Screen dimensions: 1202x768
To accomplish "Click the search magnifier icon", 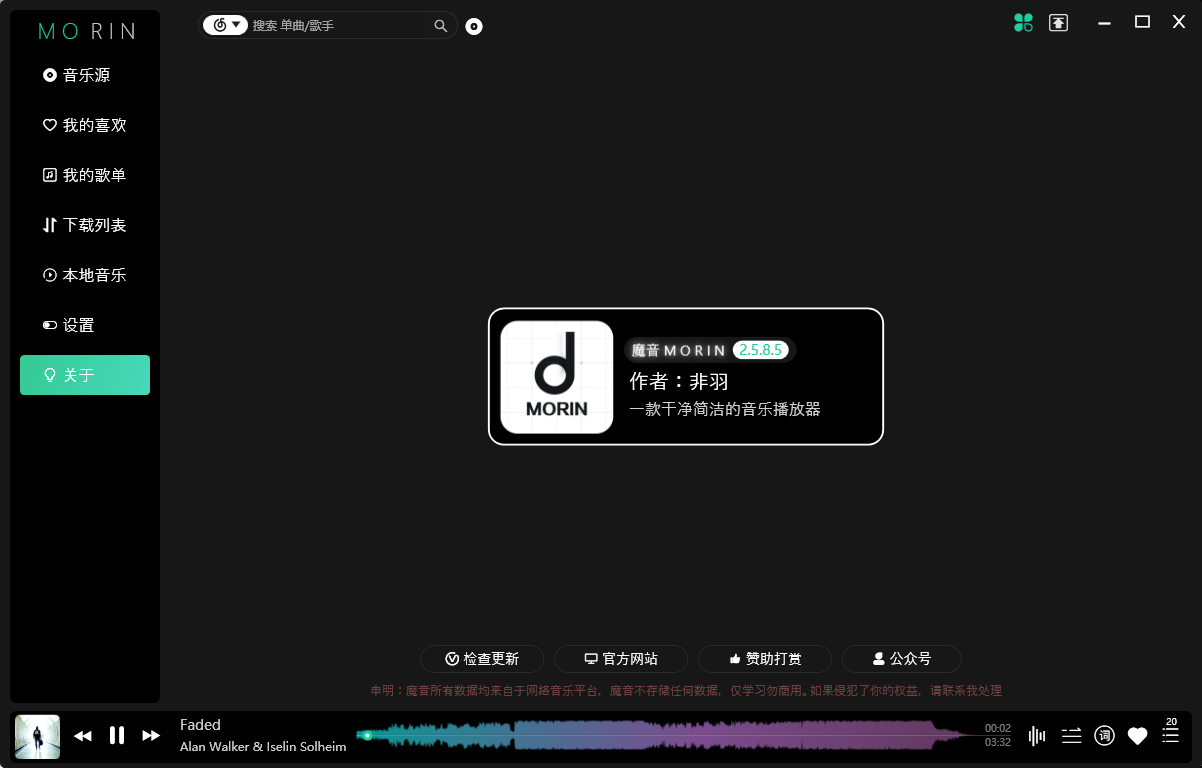I will click(x=440, y=26).
